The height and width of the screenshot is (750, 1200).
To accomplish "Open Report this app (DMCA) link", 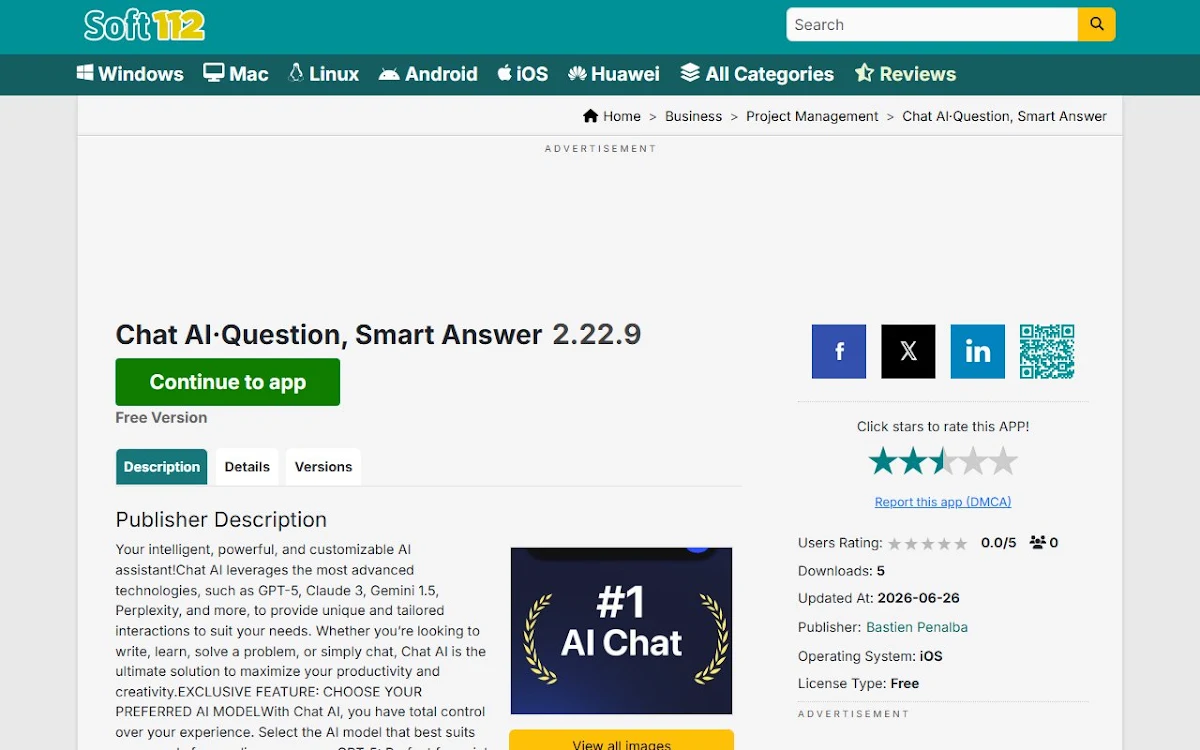I will click(x=943, y=502).
